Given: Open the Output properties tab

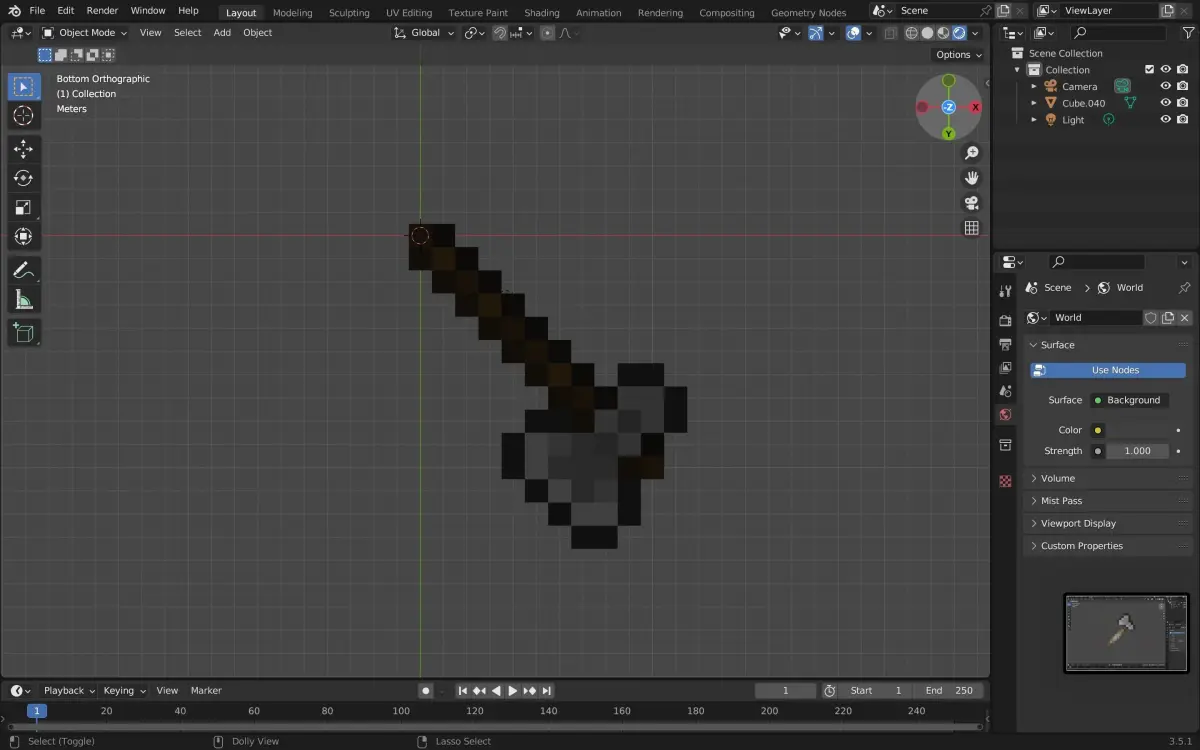Looking at the screenshot, I should (1005, 344).
